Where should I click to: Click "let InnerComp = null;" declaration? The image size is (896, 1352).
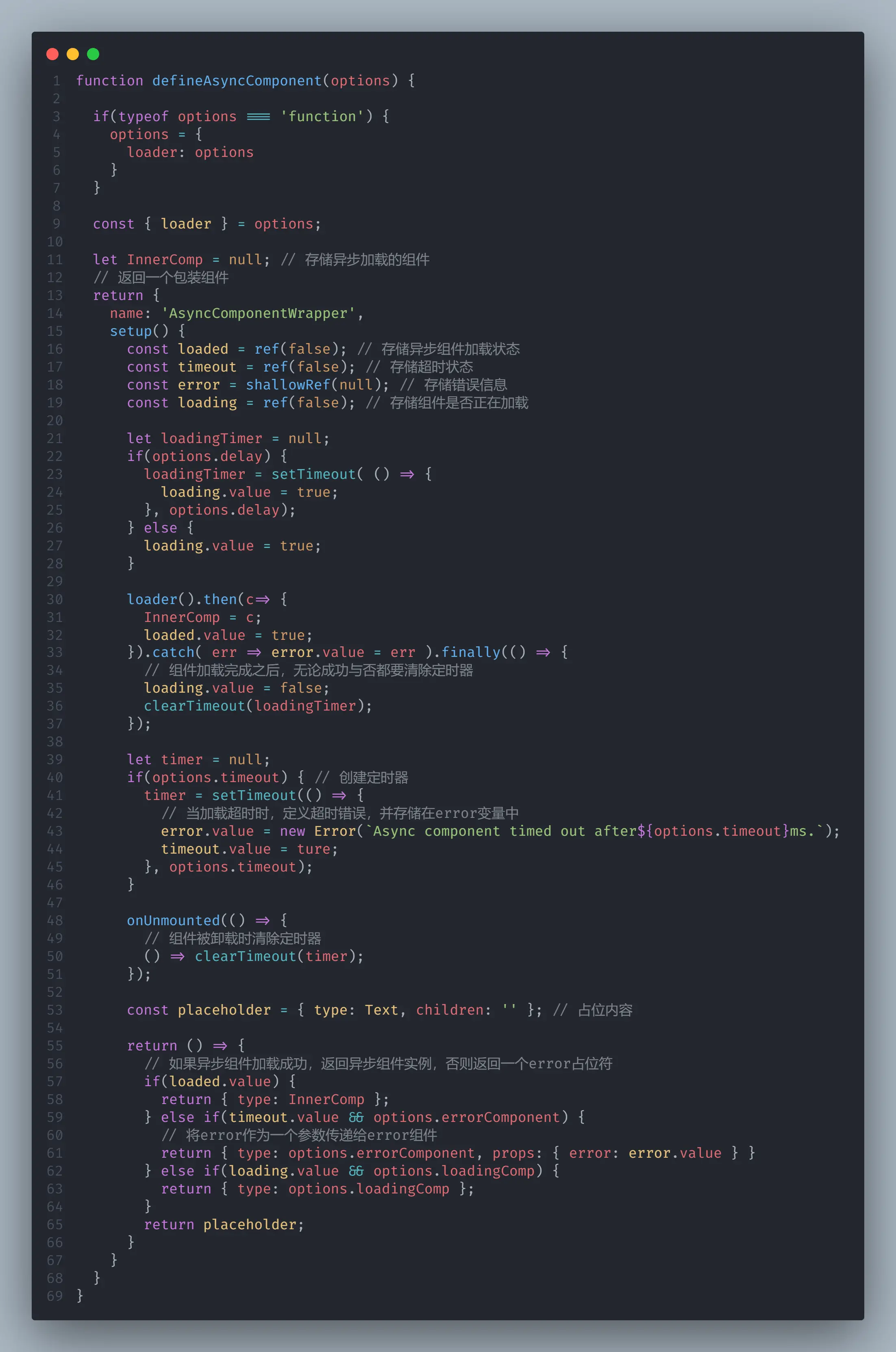181,259
